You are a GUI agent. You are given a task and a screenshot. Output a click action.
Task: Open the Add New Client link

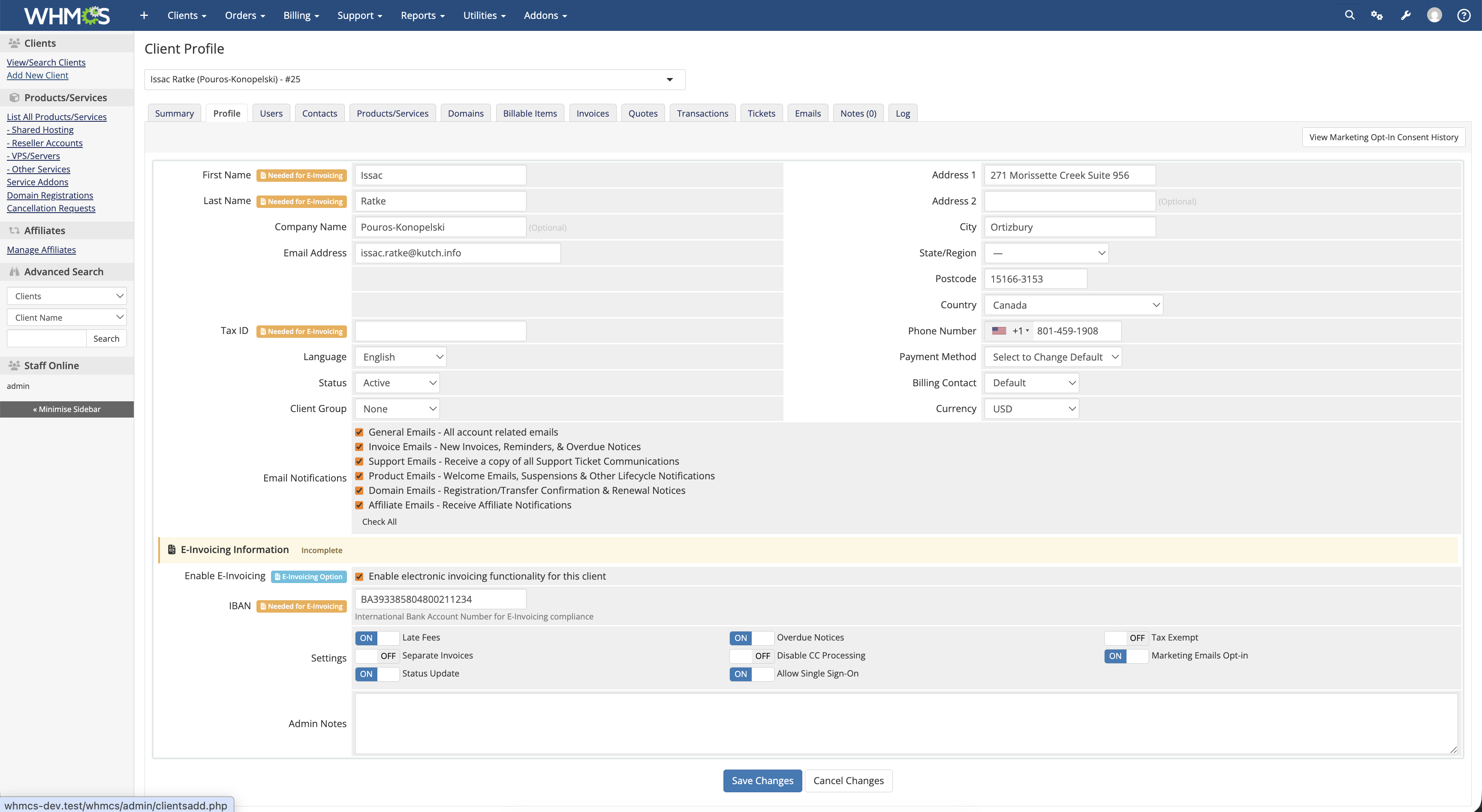37,75
